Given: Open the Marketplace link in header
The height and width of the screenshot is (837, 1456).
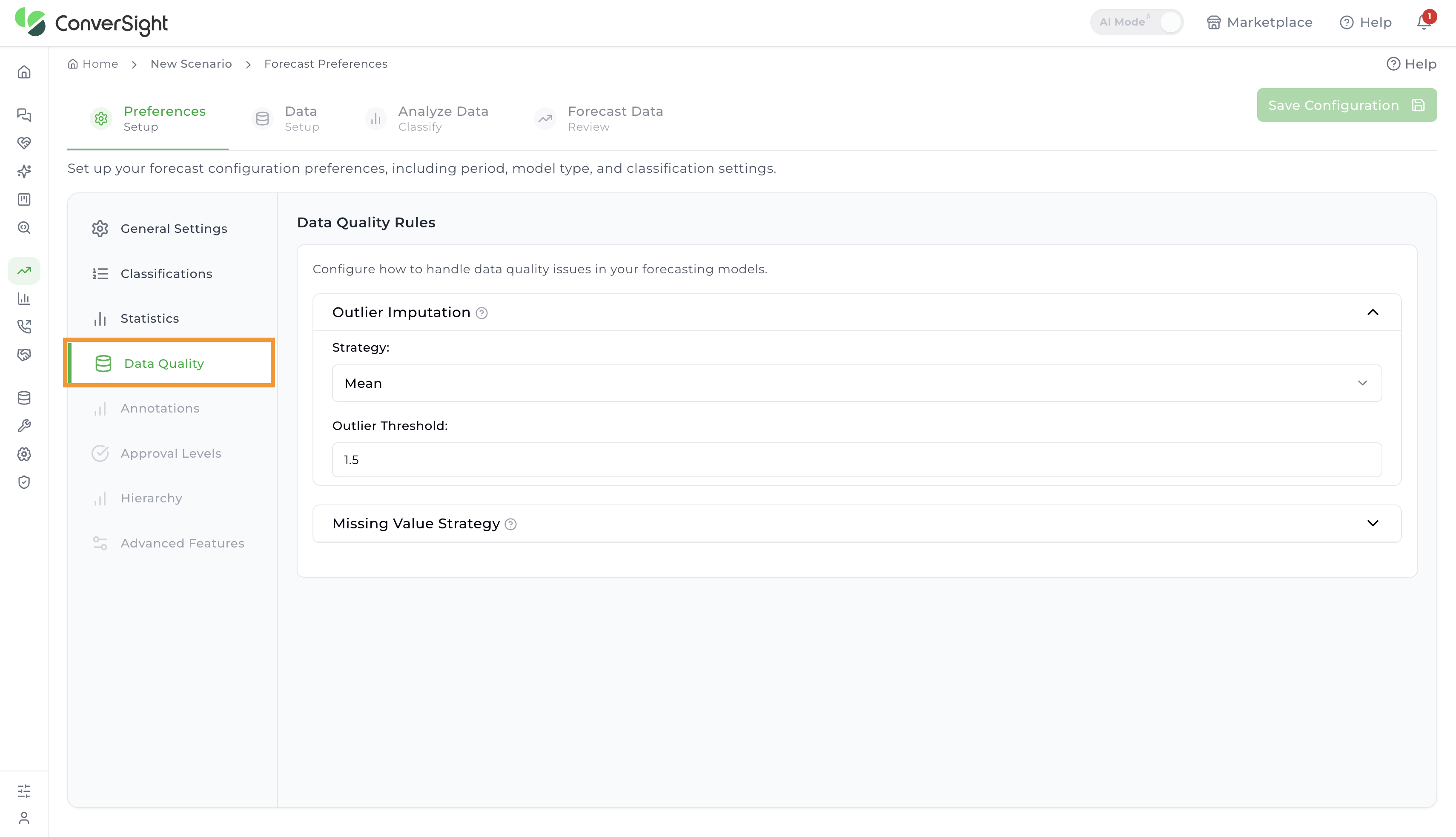Looking at the screenshot, I should click(x=1259, y=23).
